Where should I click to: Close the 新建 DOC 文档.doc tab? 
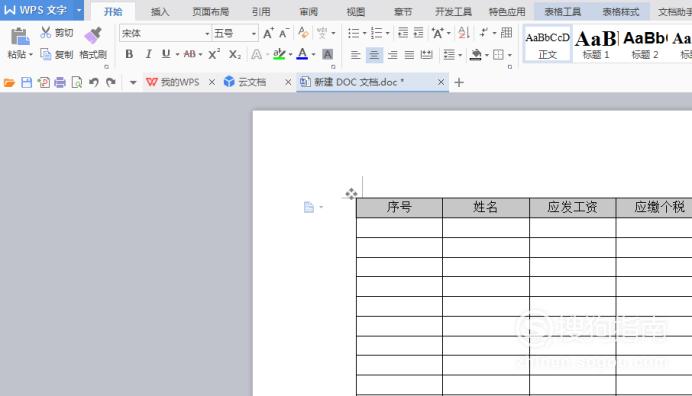(x=441, y=82)
